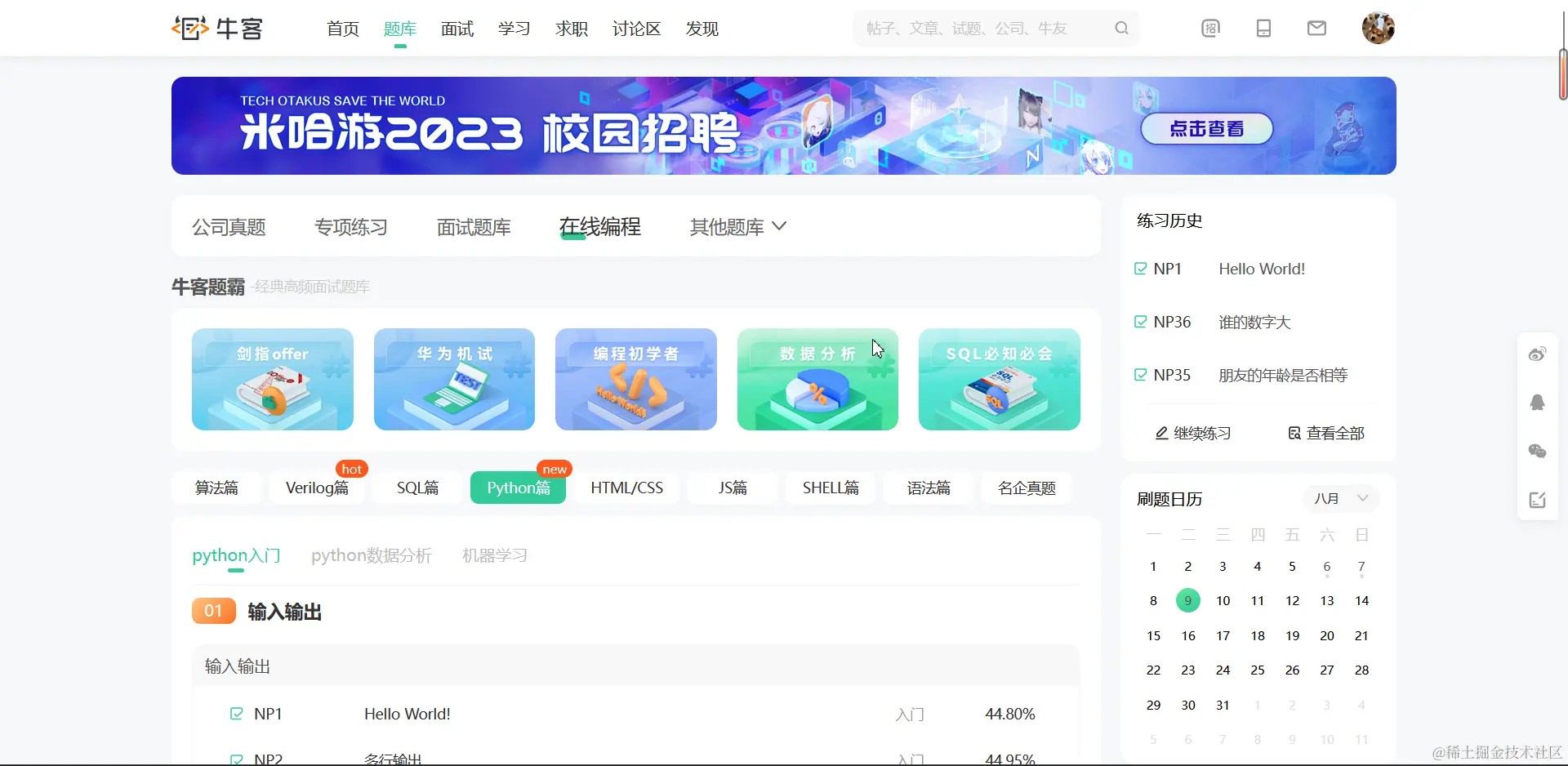Open the 牛客 logo home link
This screenshot has height=766, width=1568.
216,28
